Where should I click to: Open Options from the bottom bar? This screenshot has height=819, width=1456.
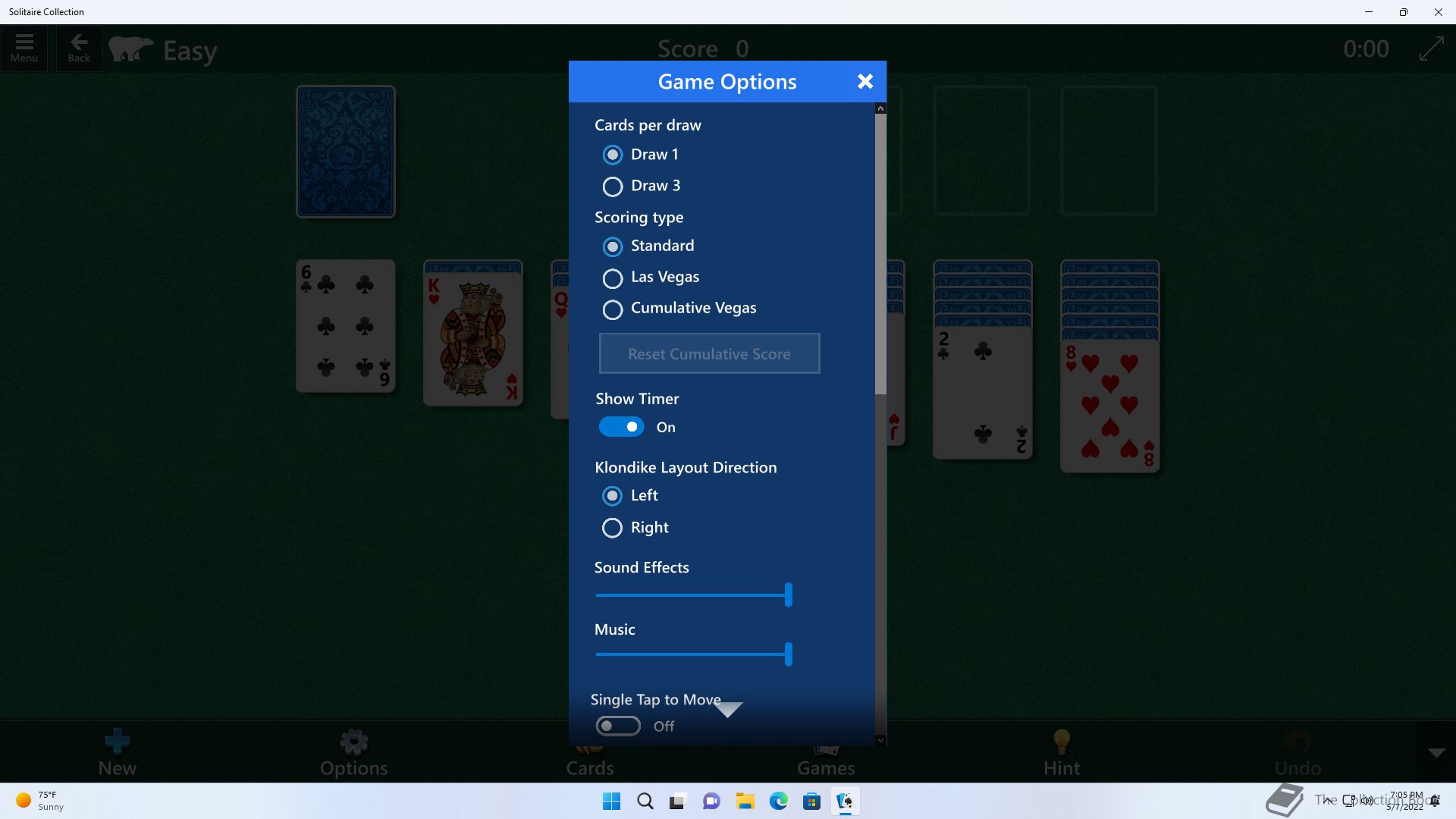(x=353, y=752)
